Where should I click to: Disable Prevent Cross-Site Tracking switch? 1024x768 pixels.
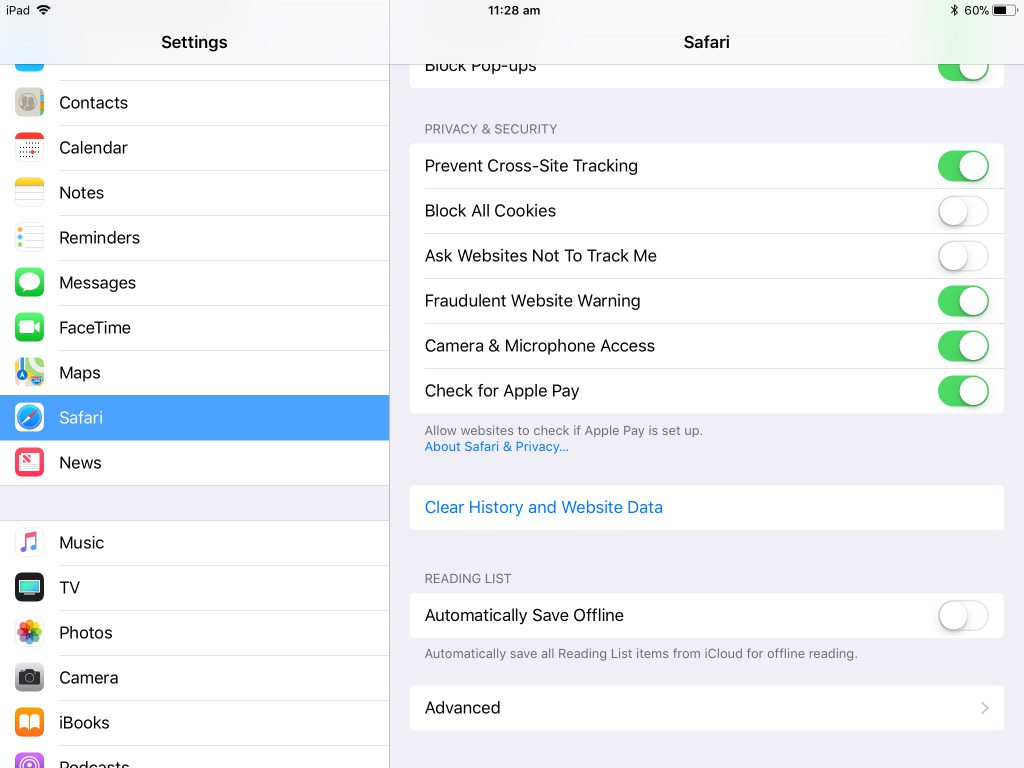point(963,166)
